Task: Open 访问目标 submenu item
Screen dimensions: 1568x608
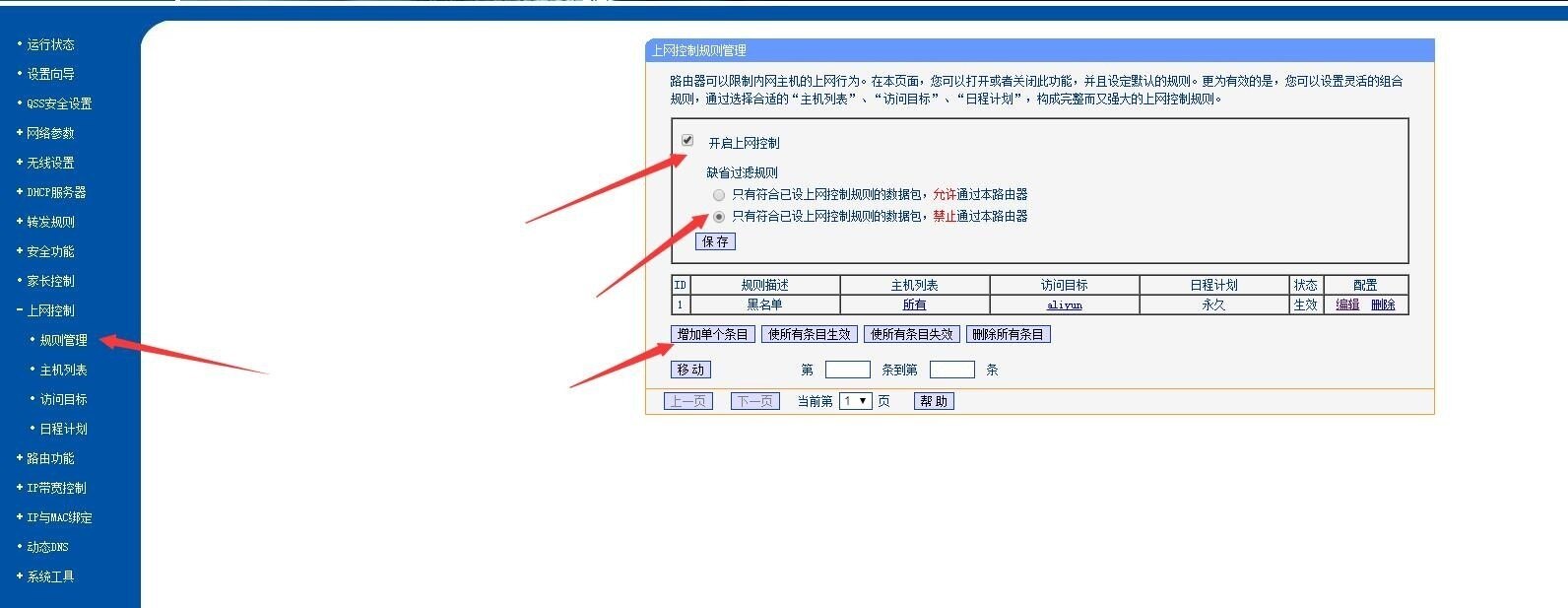Action: (x=63, y=399)
